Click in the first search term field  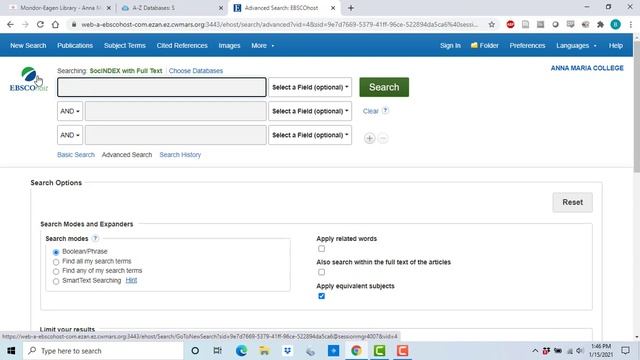[162, 87]
